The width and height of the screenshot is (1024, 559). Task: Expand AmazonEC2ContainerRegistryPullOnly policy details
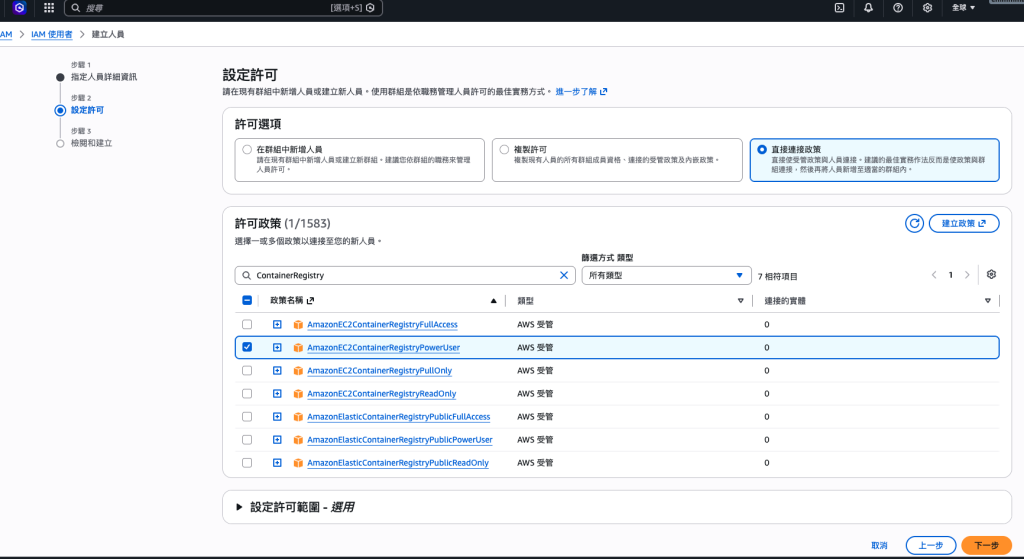point(277,371)
